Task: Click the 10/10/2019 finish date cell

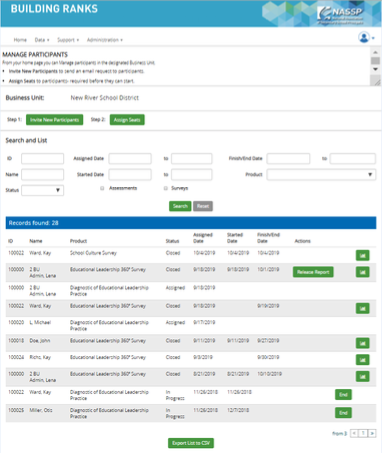Action: [x=269, y=374]
